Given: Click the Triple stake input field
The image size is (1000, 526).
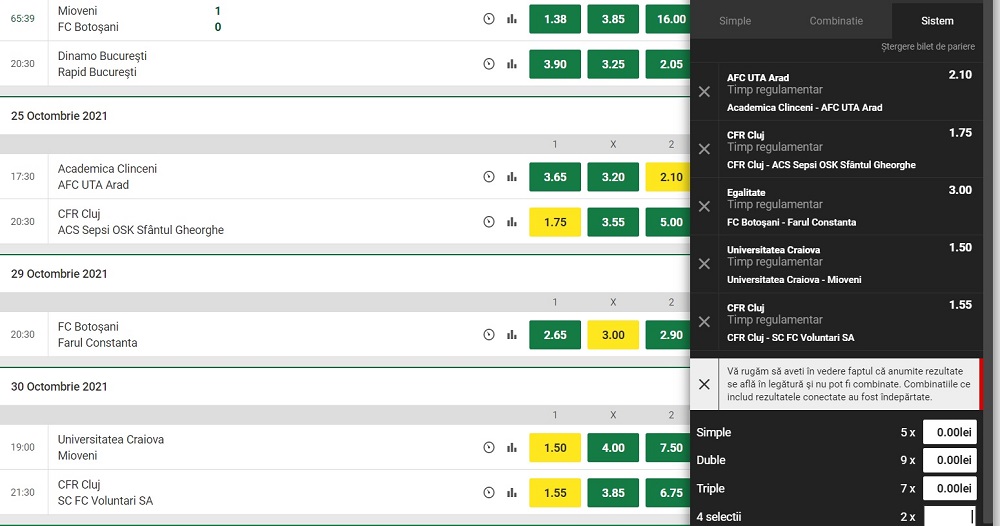Looking at the screenshot, I should coord(949,489).
